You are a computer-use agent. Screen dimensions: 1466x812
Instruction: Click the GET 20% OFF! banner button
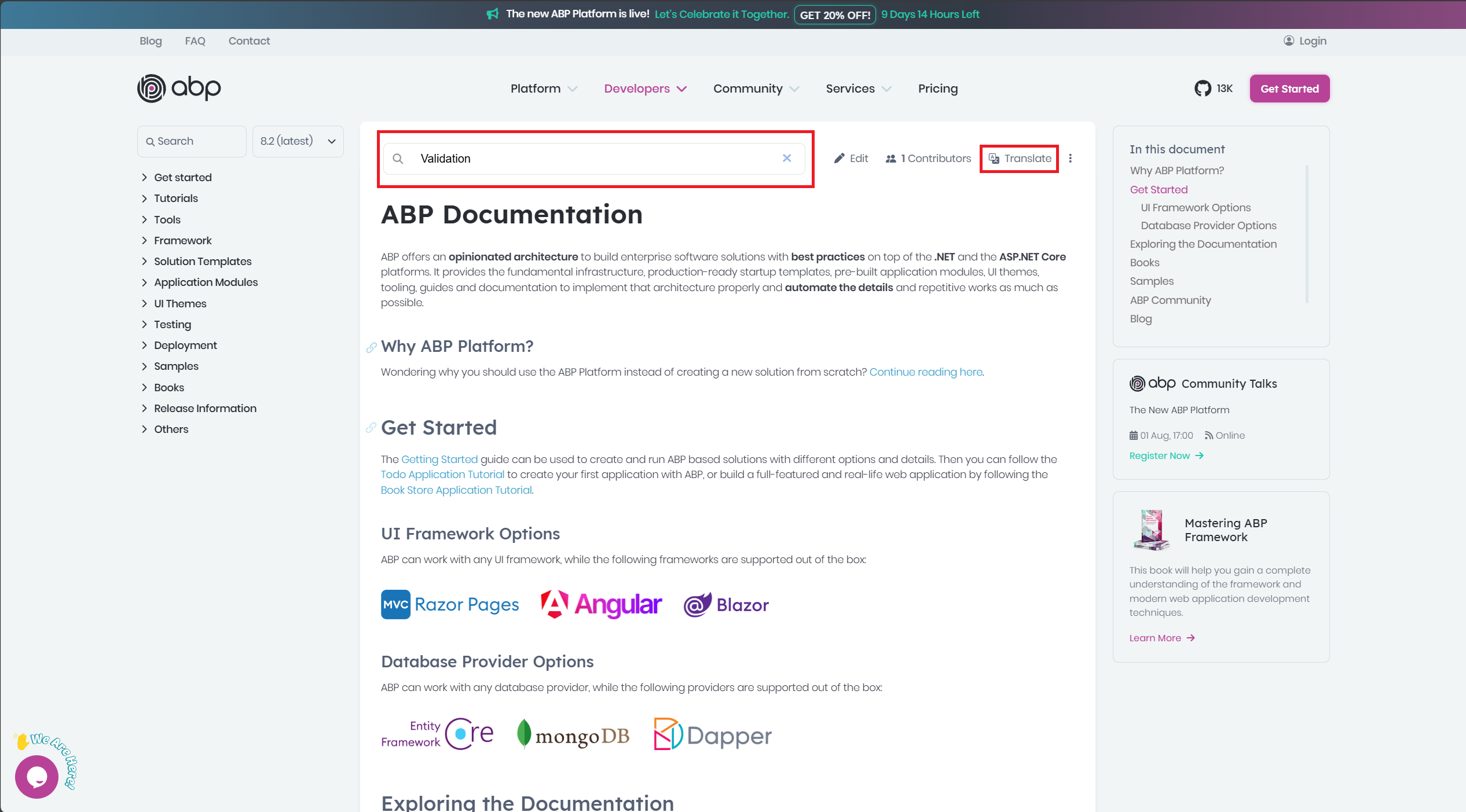point(834,14)
